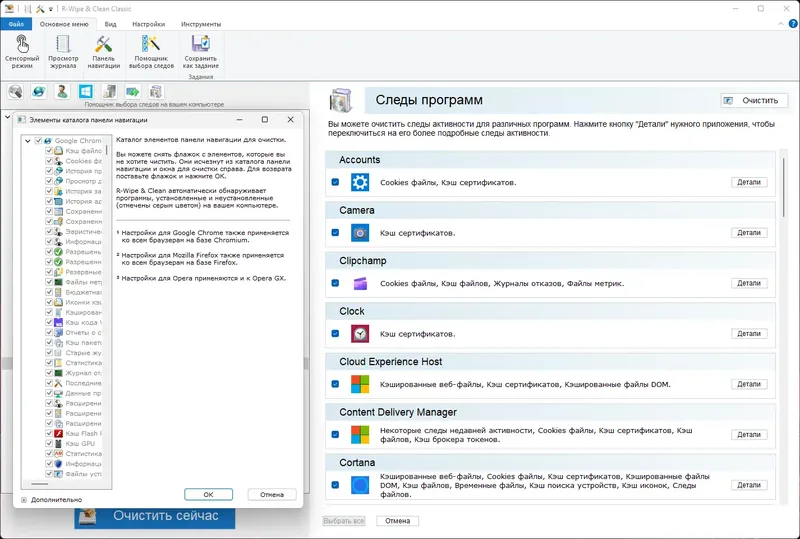The height and width of the screenshot is (539, 800).
Task: Click Отмена in the catalog dialog
Action: 272,495
